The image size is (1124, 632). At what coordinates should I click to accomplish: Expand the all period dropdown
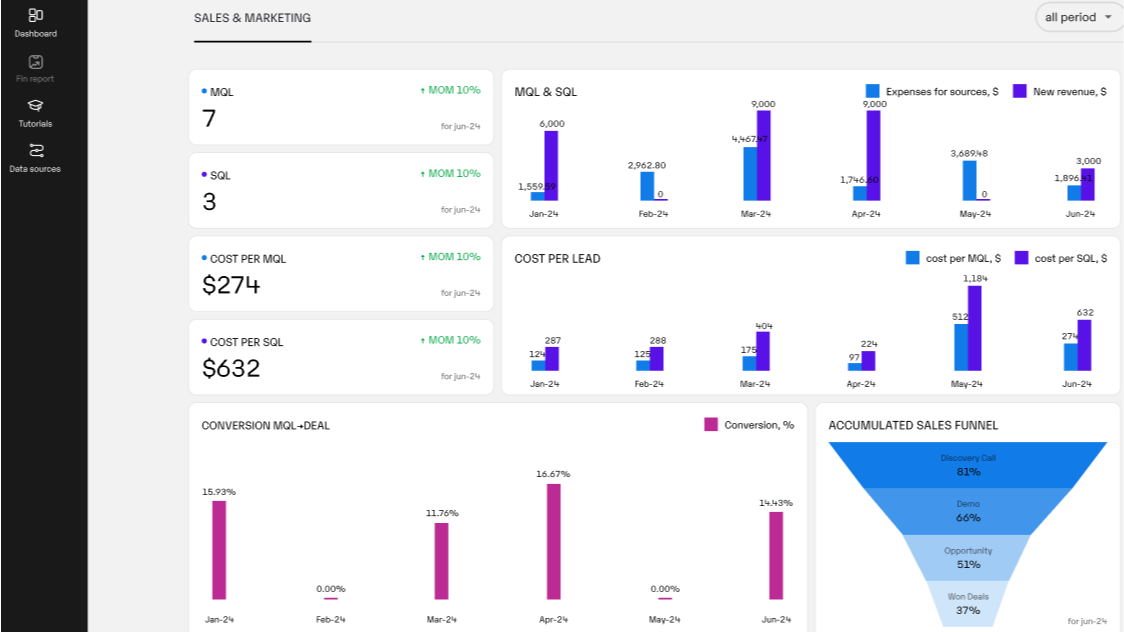(1078, 17)
